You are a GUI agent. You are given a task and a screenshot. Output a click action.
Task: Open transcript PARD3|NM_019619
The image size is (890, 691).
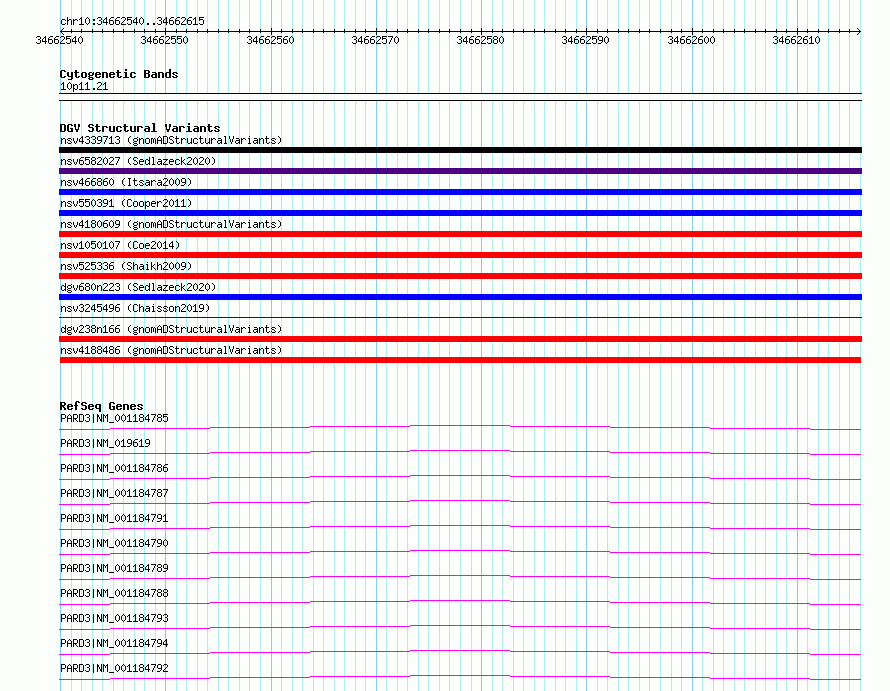(x=105, y=443)
